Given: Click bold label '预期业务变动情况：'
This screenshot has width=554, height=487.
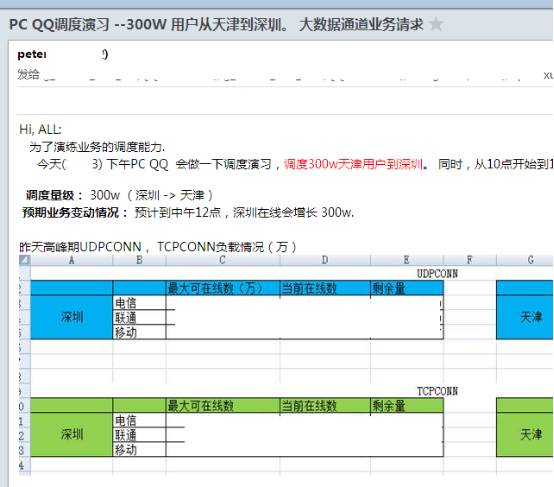Looking at the screenshot, I should pyautogui.click(x=75, y=212).
